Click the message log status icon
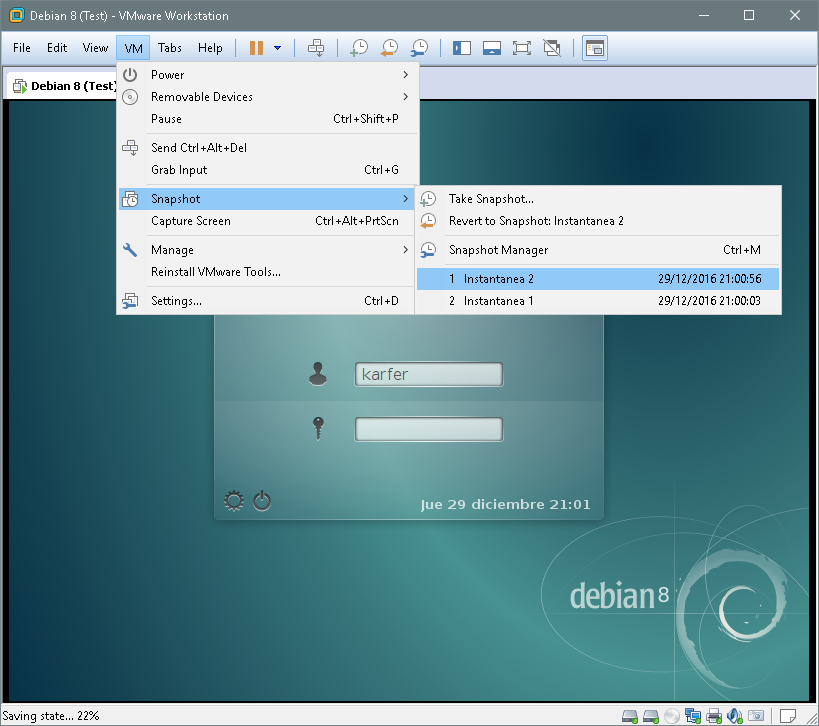 click(787, 716)
